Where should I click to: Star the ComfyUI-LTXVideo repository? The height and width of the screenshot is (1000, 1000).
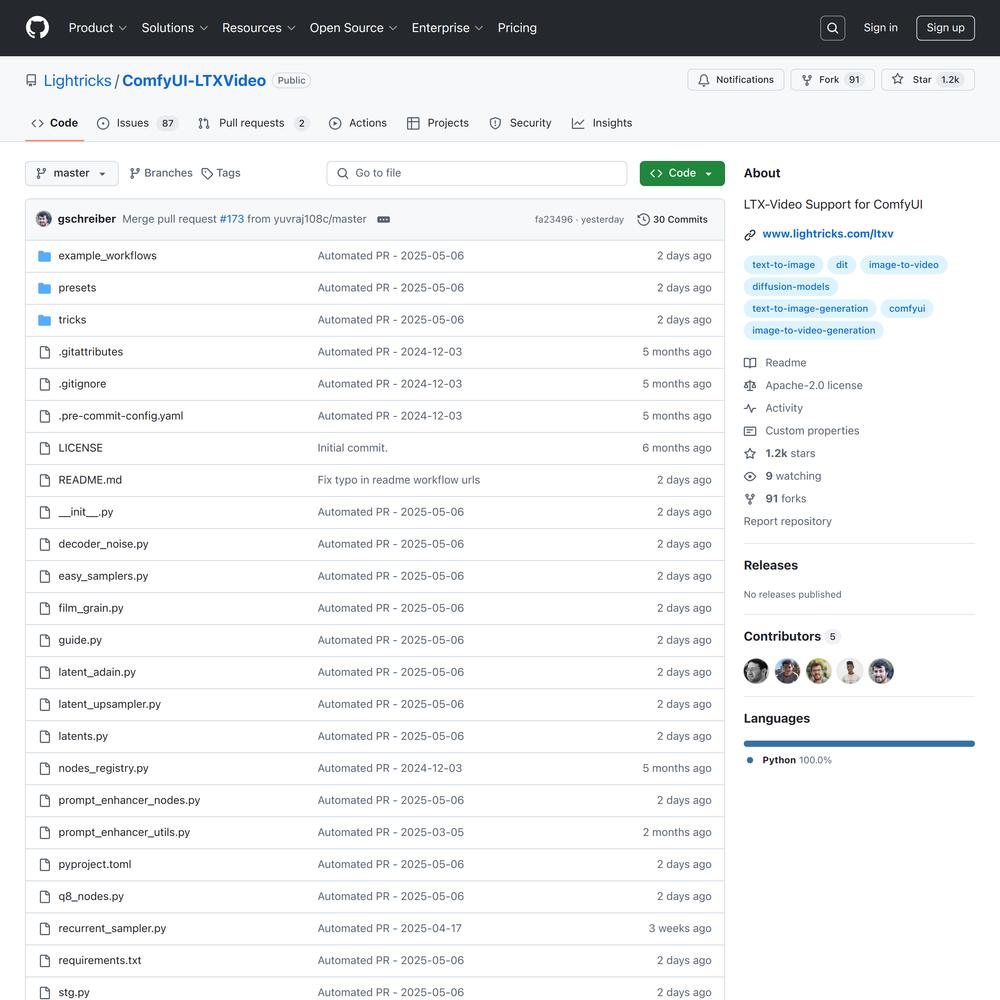pyautogui.click(x=925, y=80)
